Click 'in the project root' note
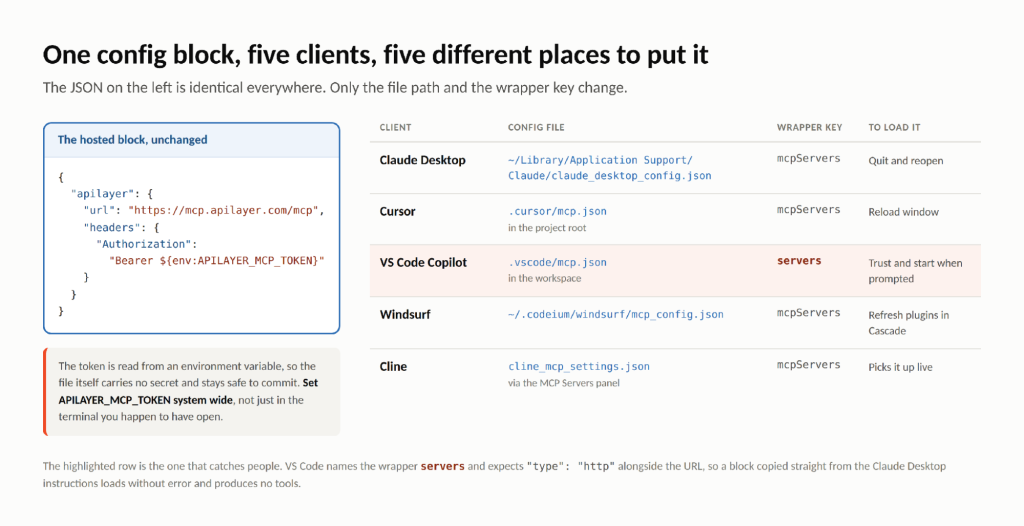The image size is (1024, 526). pos(547,228)
